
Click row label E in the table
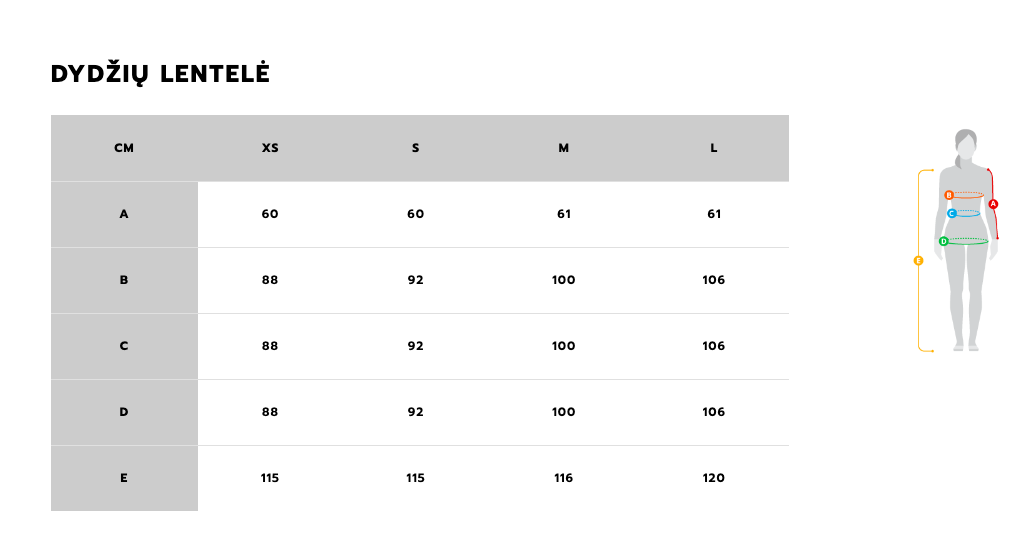point(124,478)
